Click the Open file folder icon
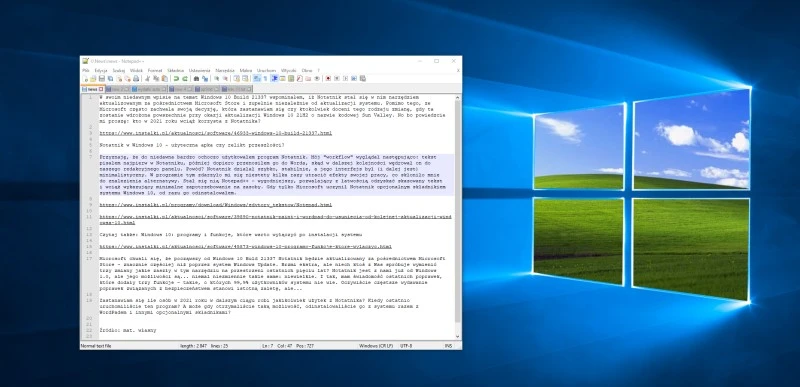800x387 pixels. [93, 79]
